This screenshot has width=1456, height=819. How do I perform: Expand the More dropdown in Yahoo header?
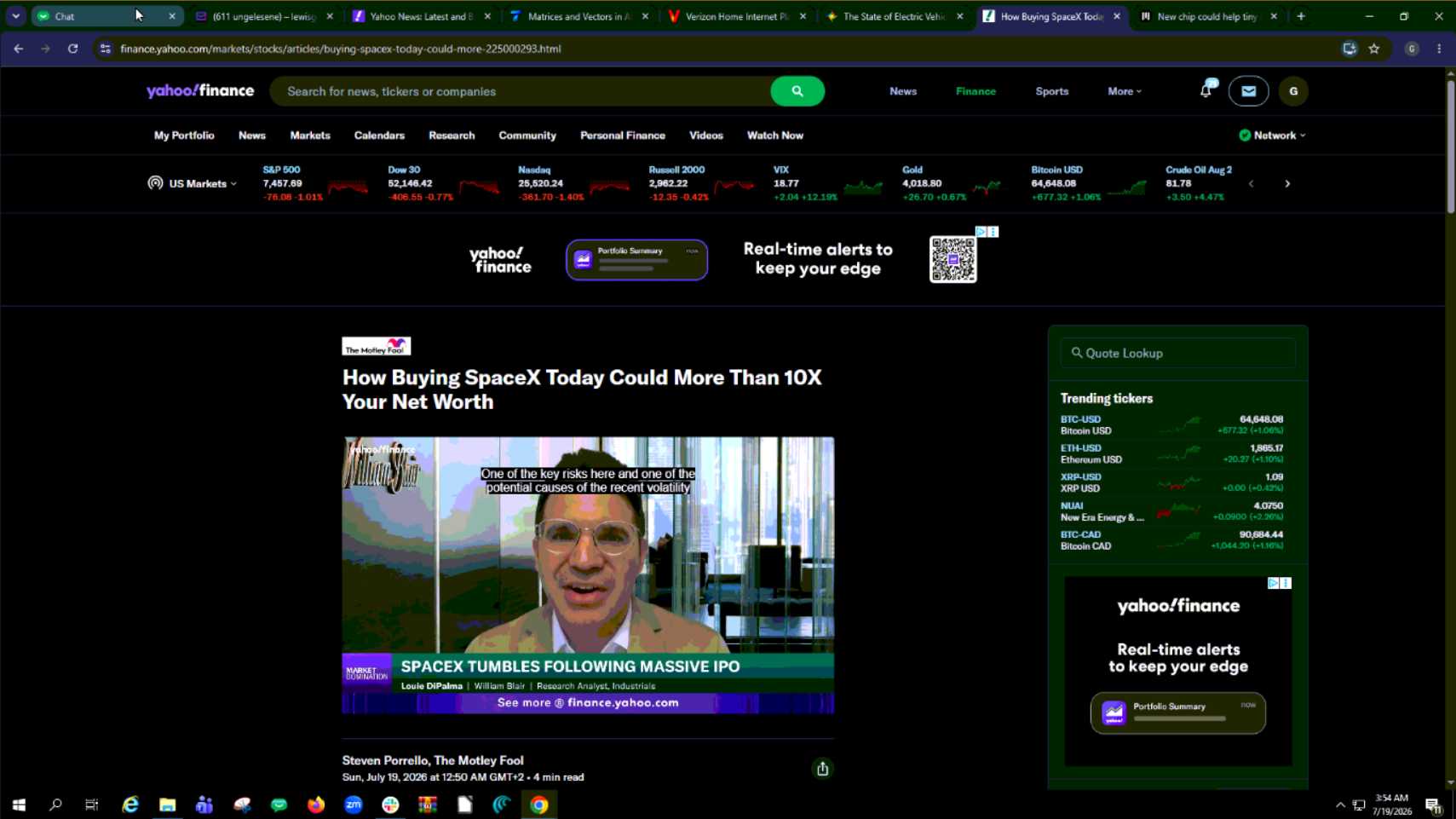(x=1125, y=91)
